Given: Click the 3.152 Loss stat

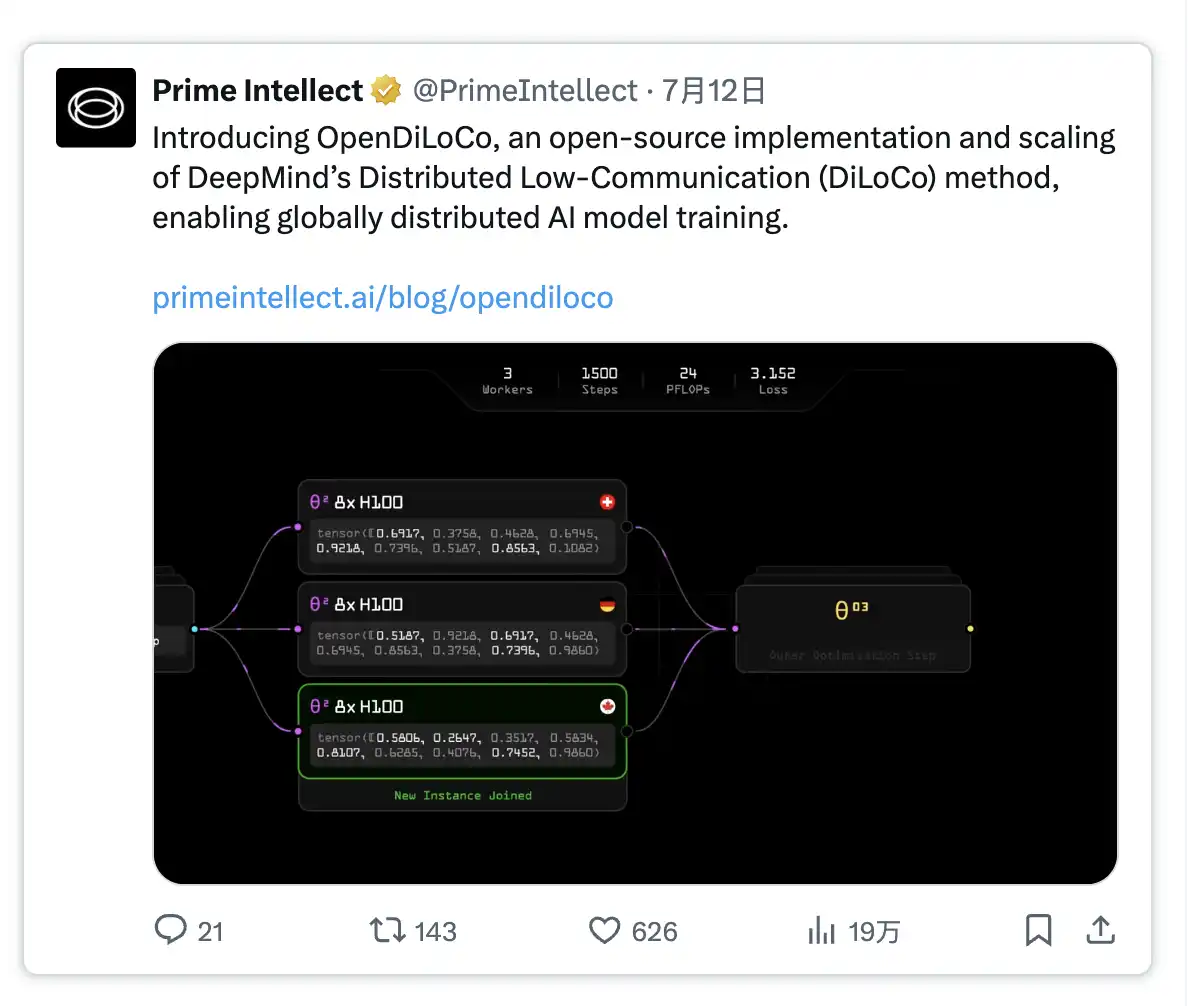Looking at the screenshot, I should [773, 380].
